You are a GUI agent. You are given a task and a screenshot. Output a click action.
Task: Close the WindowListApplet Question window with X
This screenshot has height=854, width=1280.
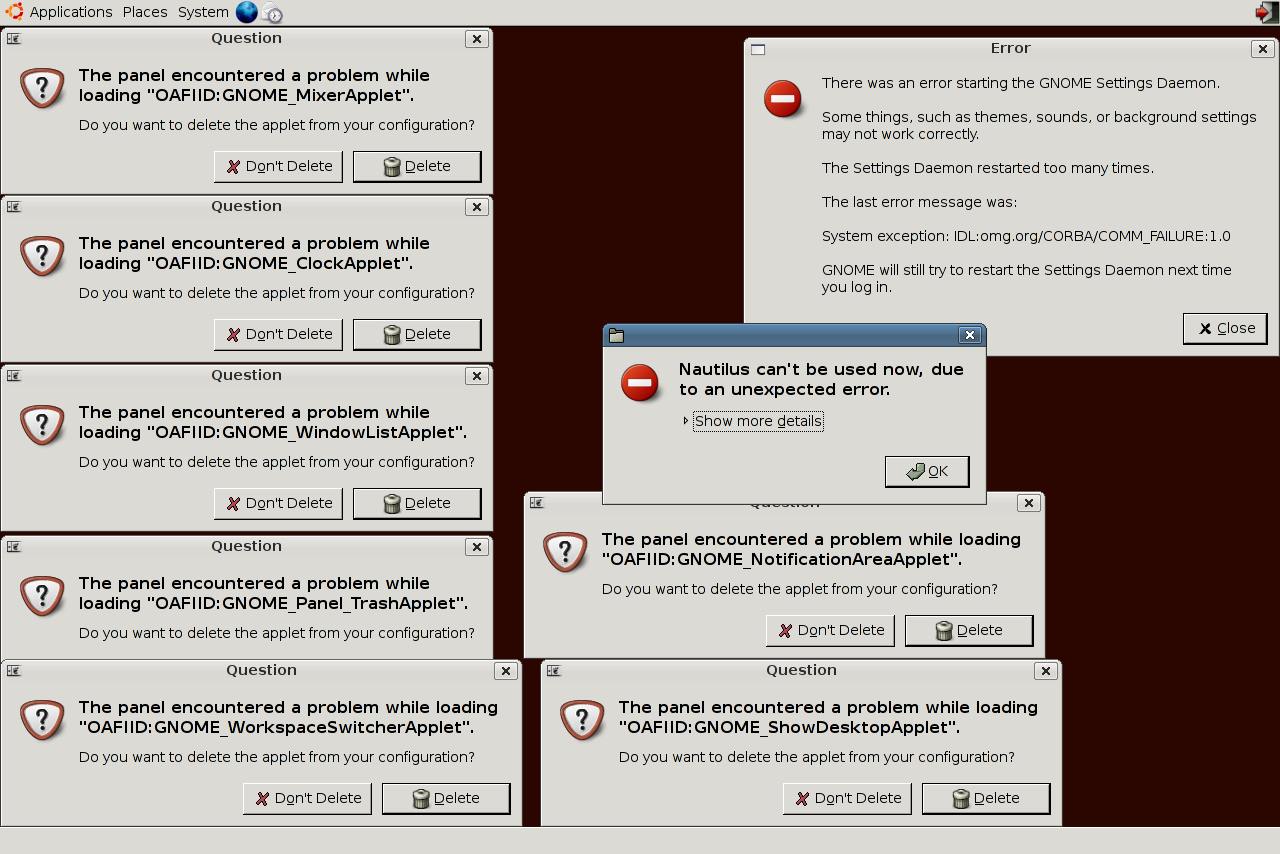477,375
